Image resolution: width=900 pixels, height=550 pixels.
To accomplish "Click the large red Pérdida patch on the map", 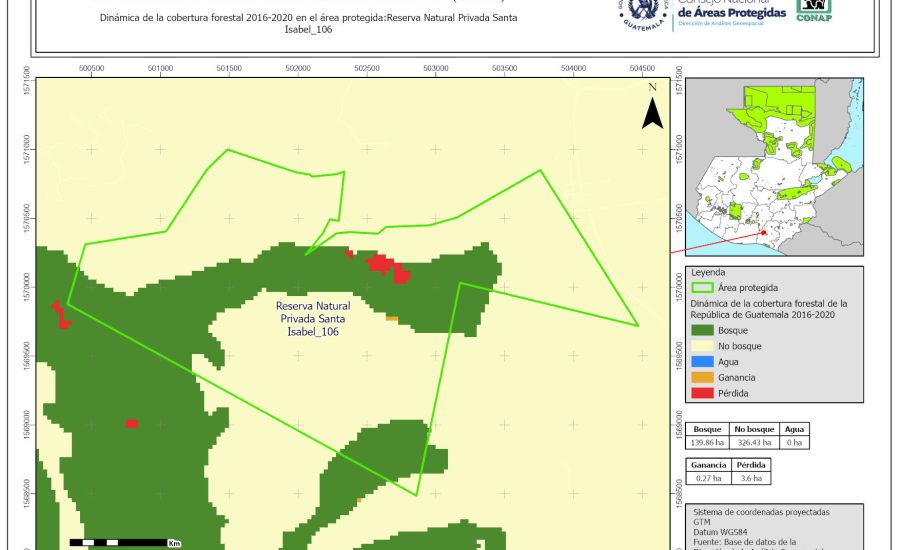I will 387,266.
